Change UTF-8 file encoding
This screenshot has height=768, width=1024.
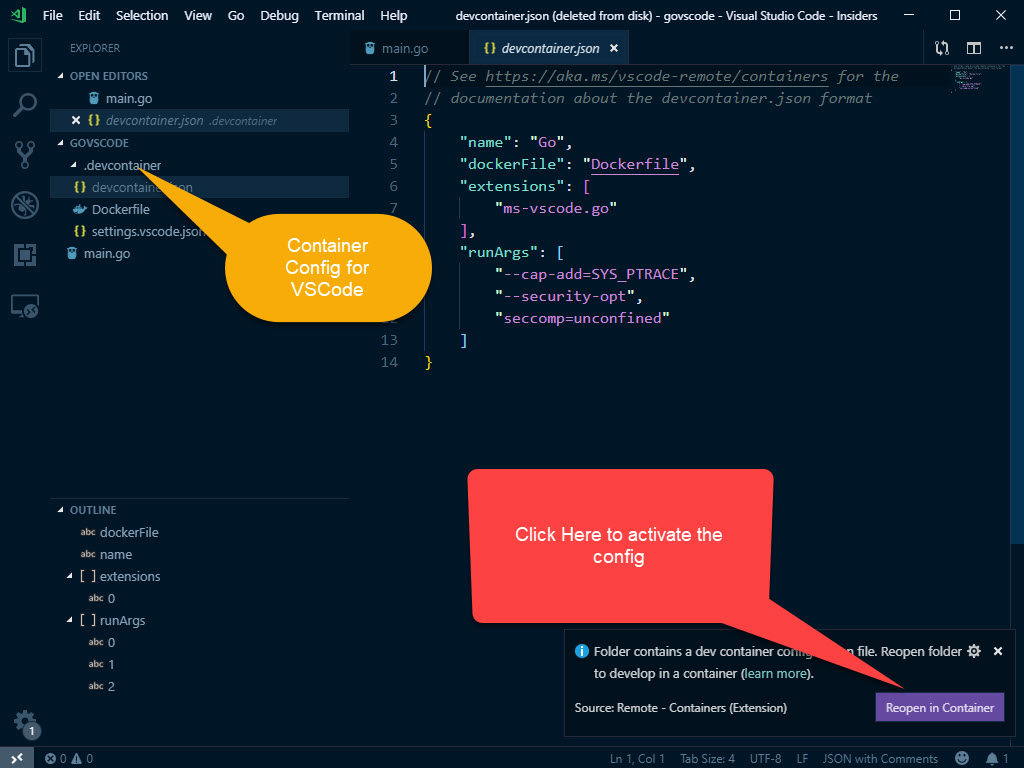point(765,758)
